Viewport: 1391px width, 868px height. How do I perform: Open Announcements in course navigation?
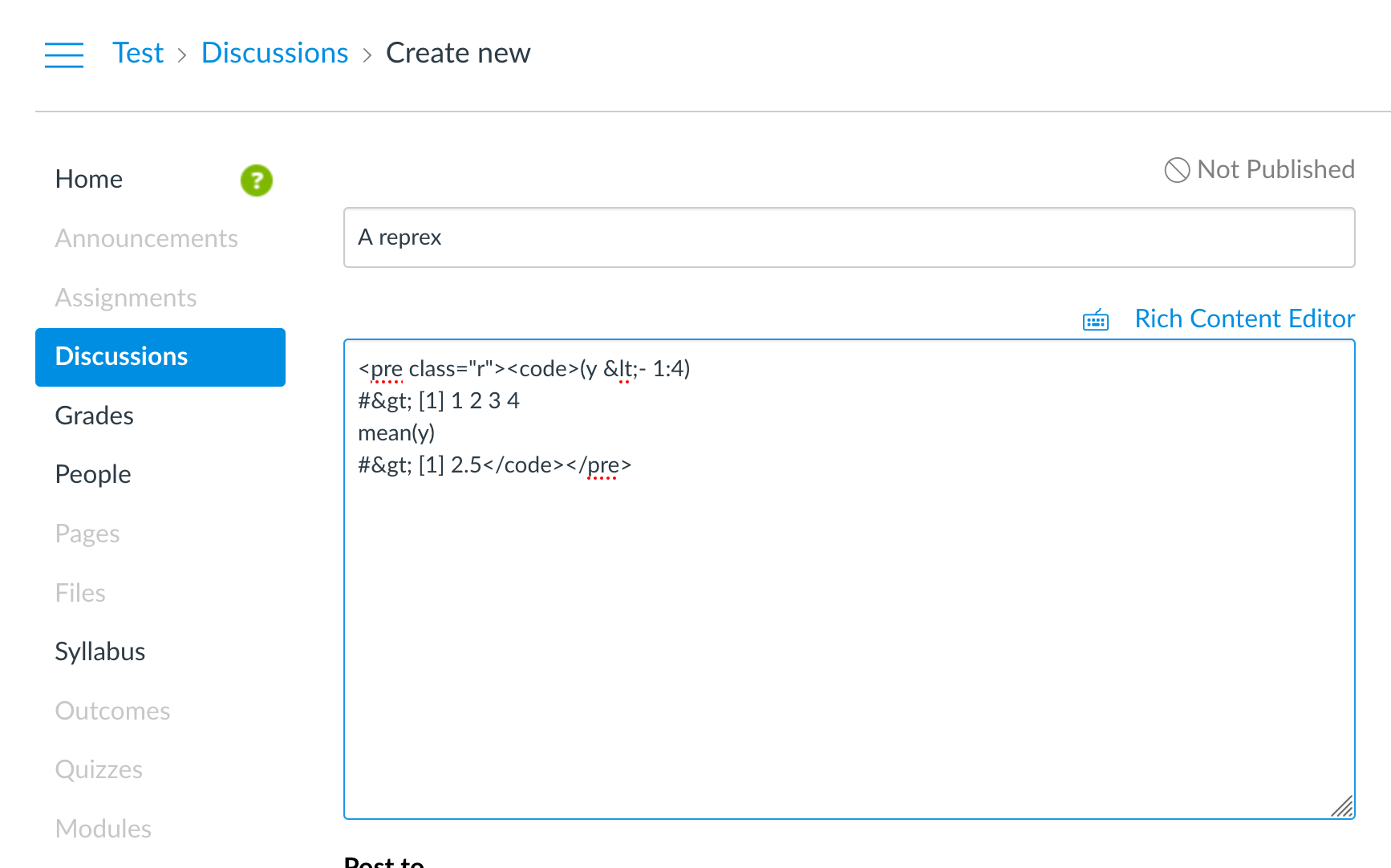tap(147, 238)
